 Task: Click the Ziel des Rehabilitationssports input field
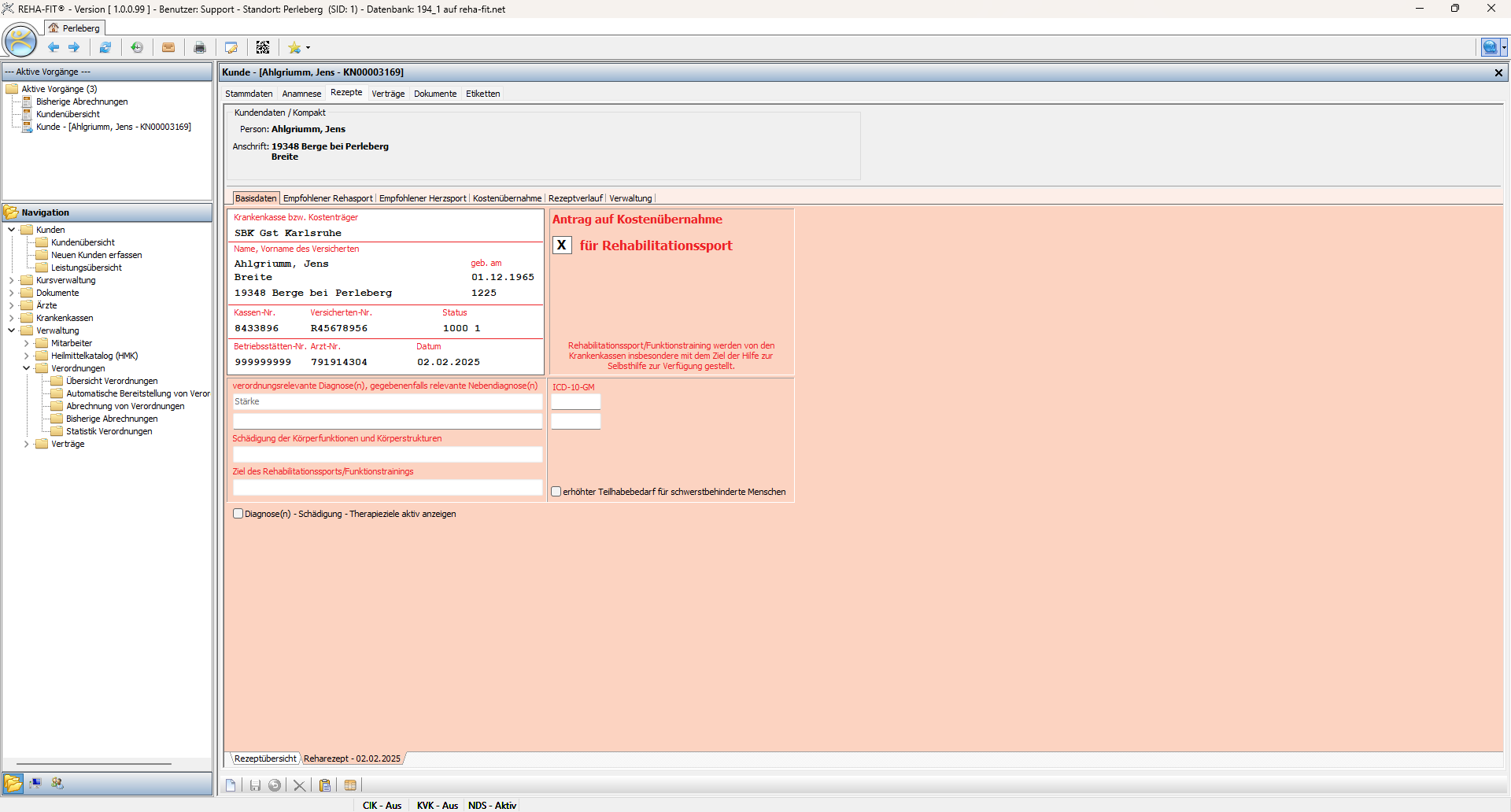pos(387,487)
